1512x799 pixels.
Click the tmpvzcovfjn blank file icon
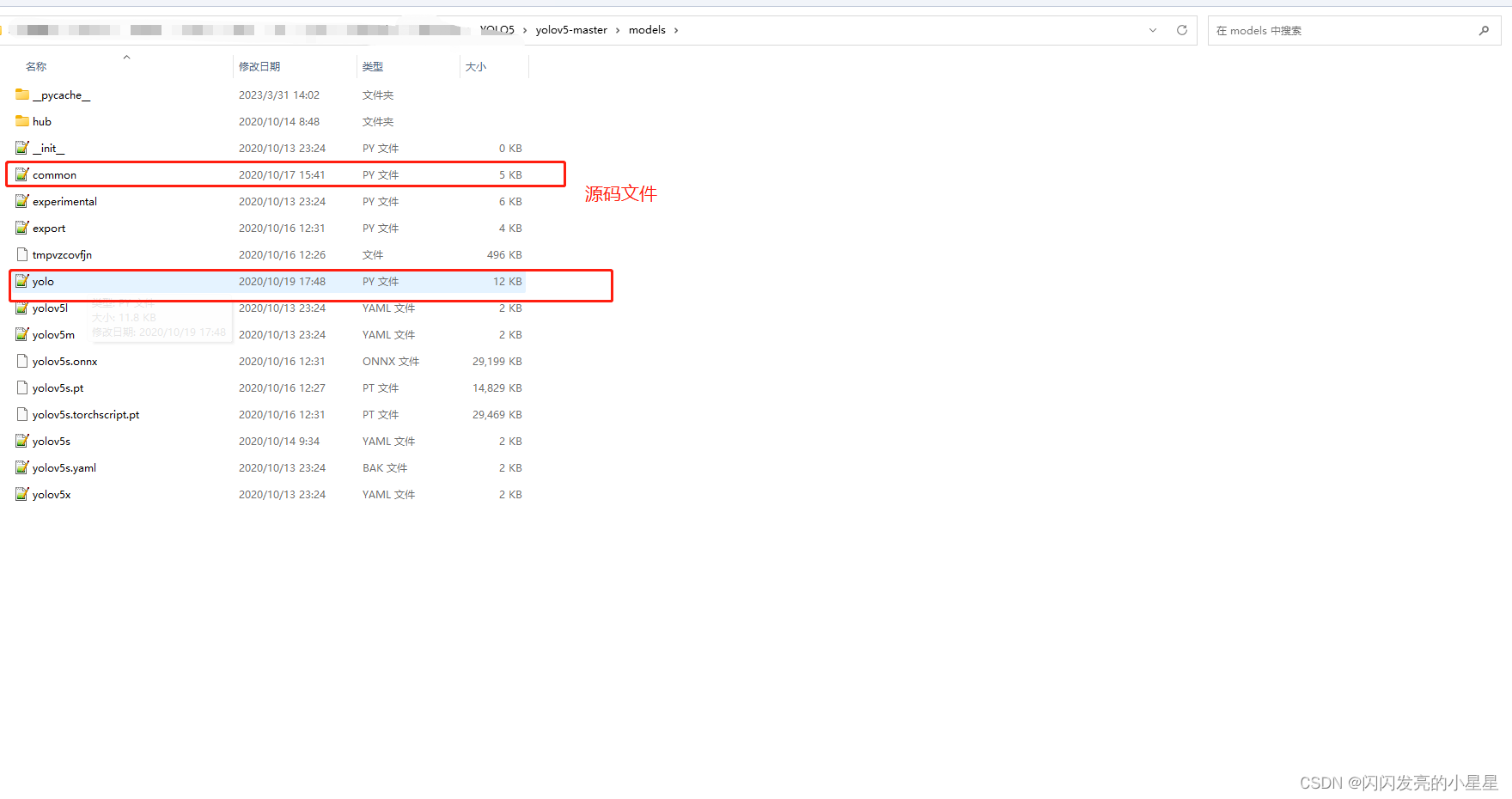coord(22,254)
